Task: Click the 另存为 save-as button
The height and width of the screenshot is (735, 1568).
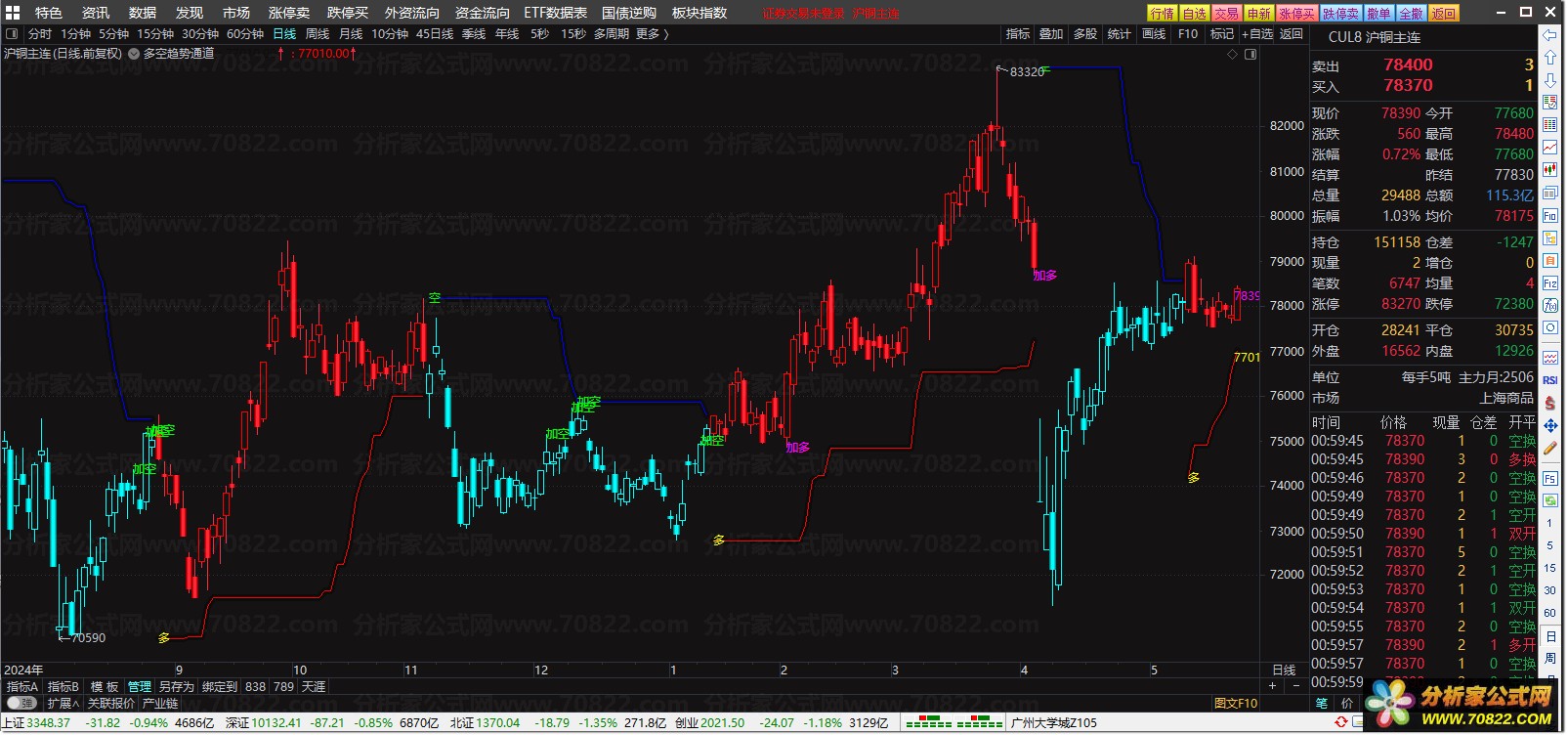Action: [177, 686]
